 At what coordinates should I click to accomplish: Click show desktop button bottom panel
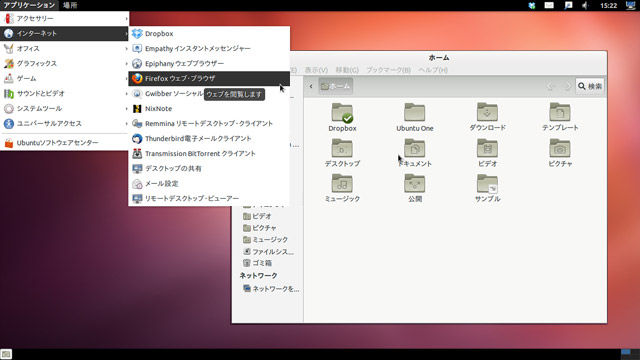[6, 354]
